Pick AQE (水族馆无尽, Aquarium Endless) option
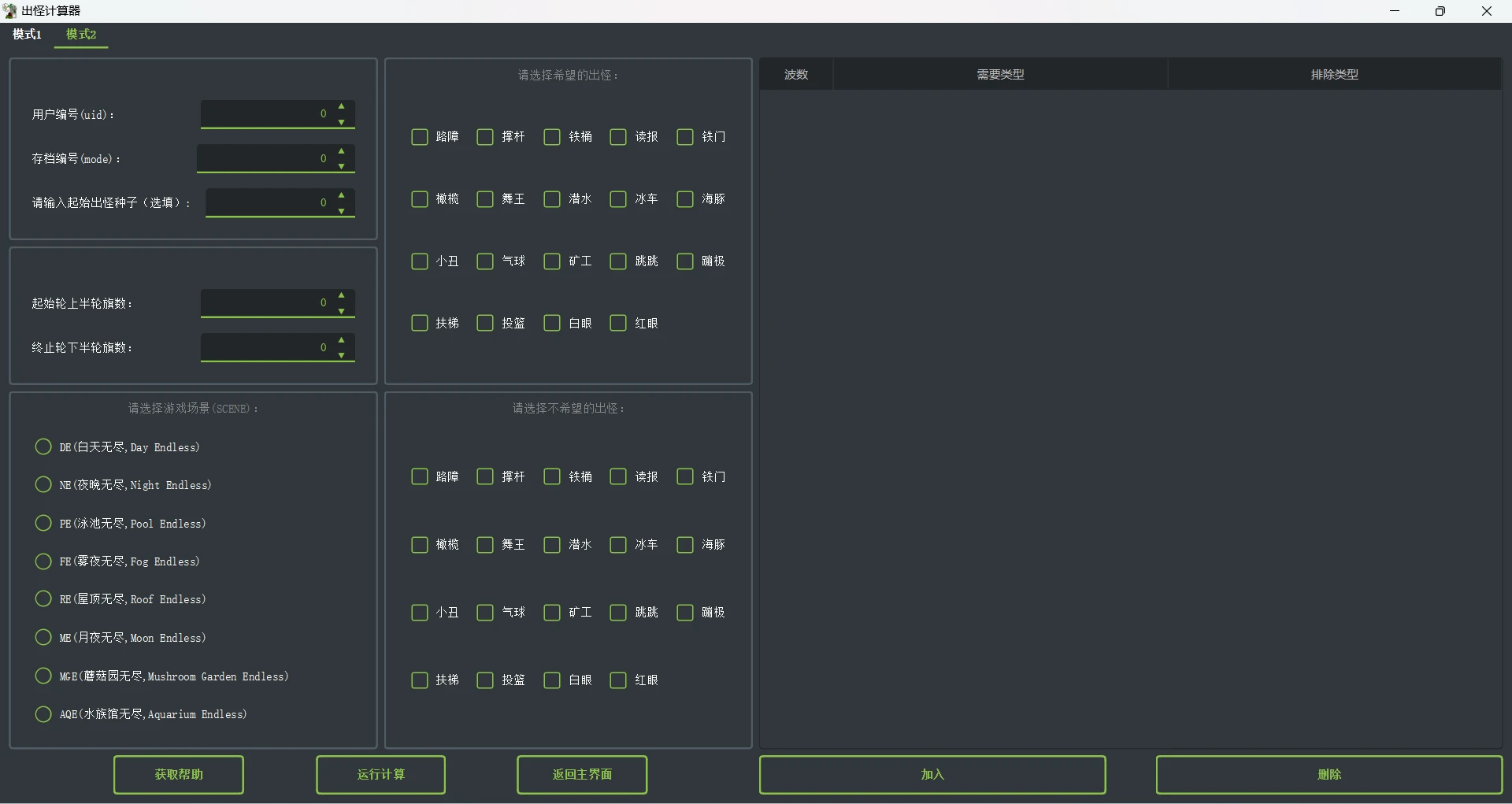This screenshot has width=1512, height=804. click(43, 714)
